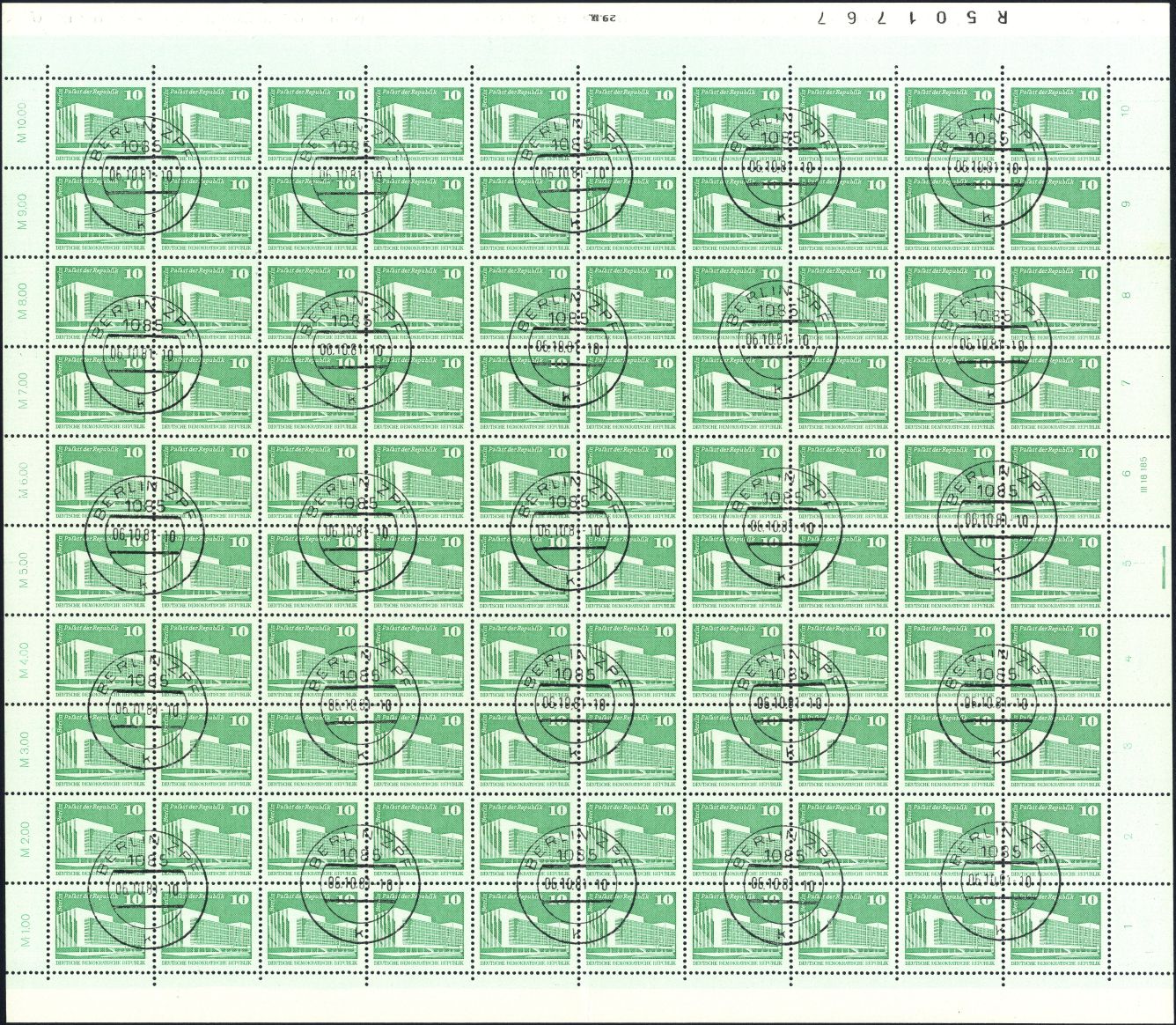Select the bottom-right stamp of the sheet
This screenshot has width=1176, height=1025.
point(1057,926)
